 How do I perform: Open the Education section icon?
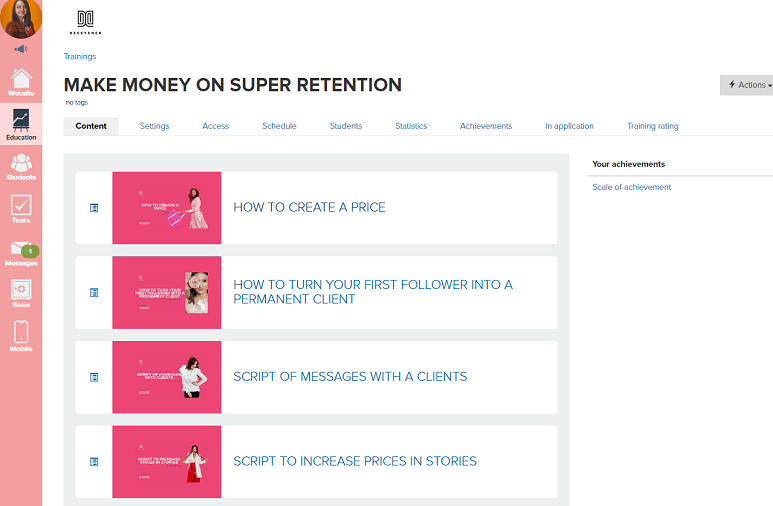coord(21,124)
